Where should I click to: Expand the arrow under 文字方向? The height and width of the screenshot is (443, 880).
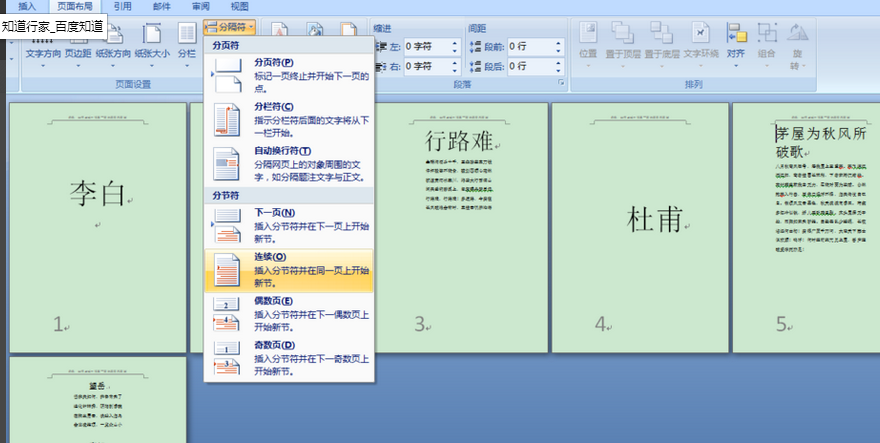(x=43, y=65)
